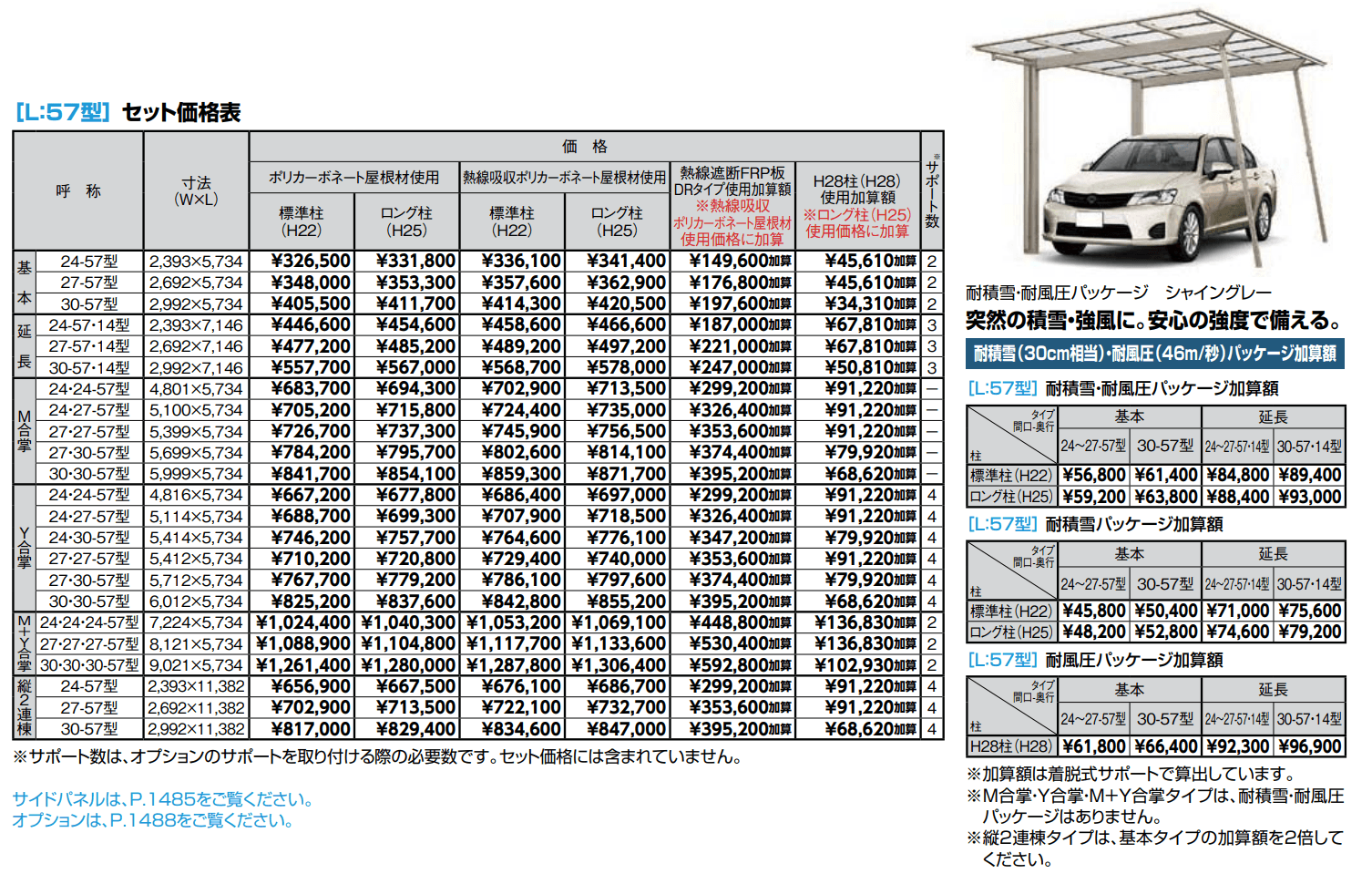
Task: Click the price '¥656,900'
Action: tap(311, 686)
